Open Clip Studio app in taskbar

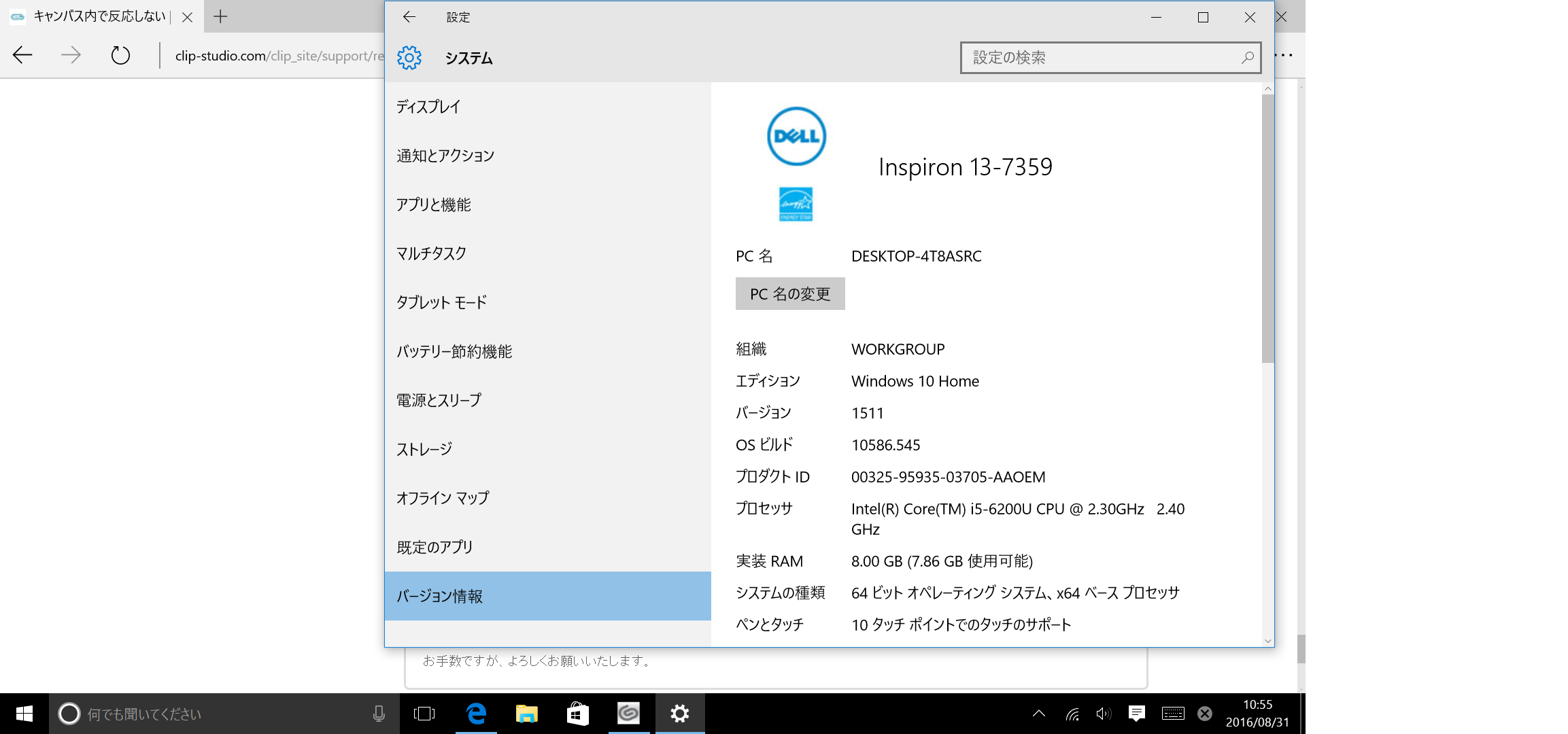(628, 714)
